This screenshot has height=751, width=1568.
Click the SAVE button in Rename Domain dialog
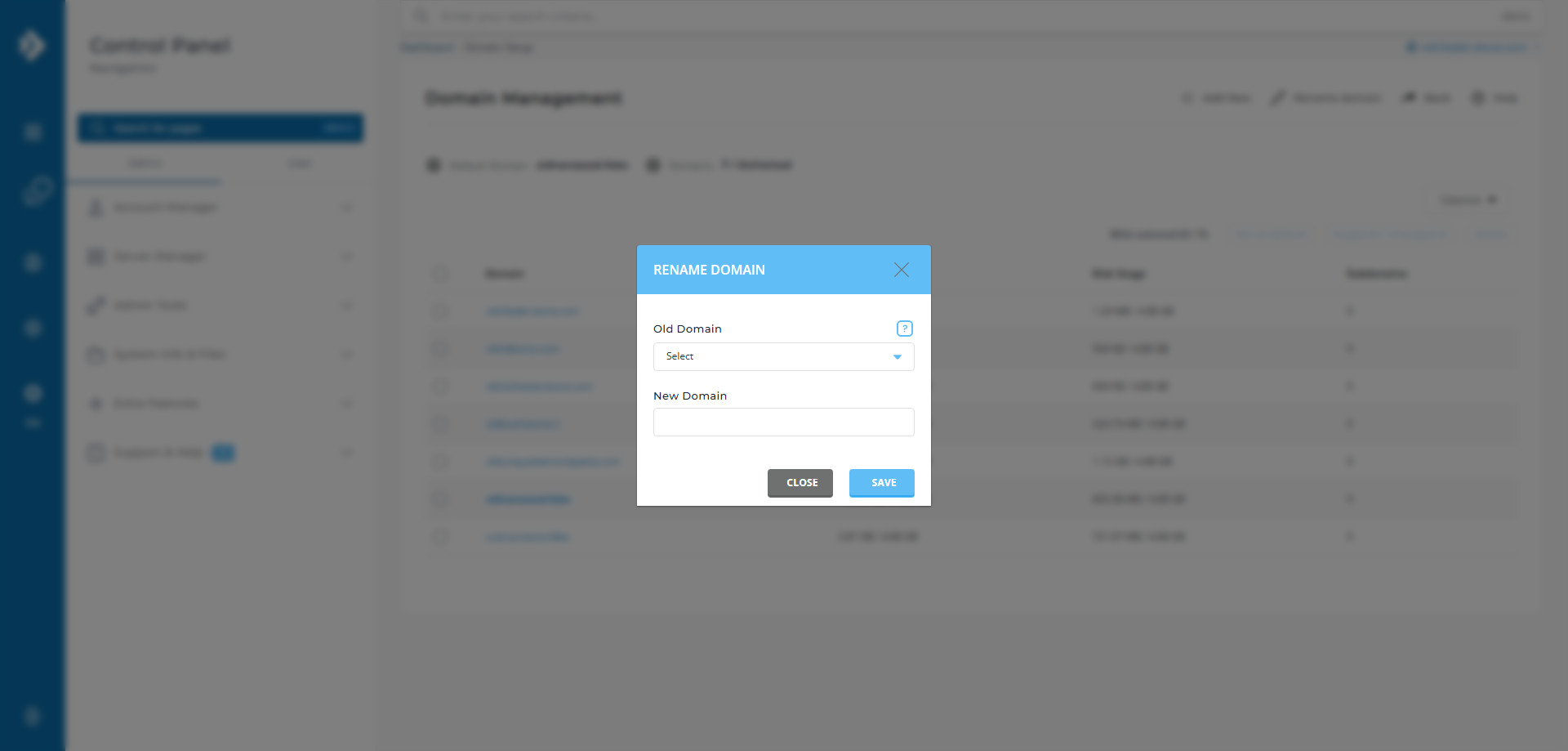[881, 483]
